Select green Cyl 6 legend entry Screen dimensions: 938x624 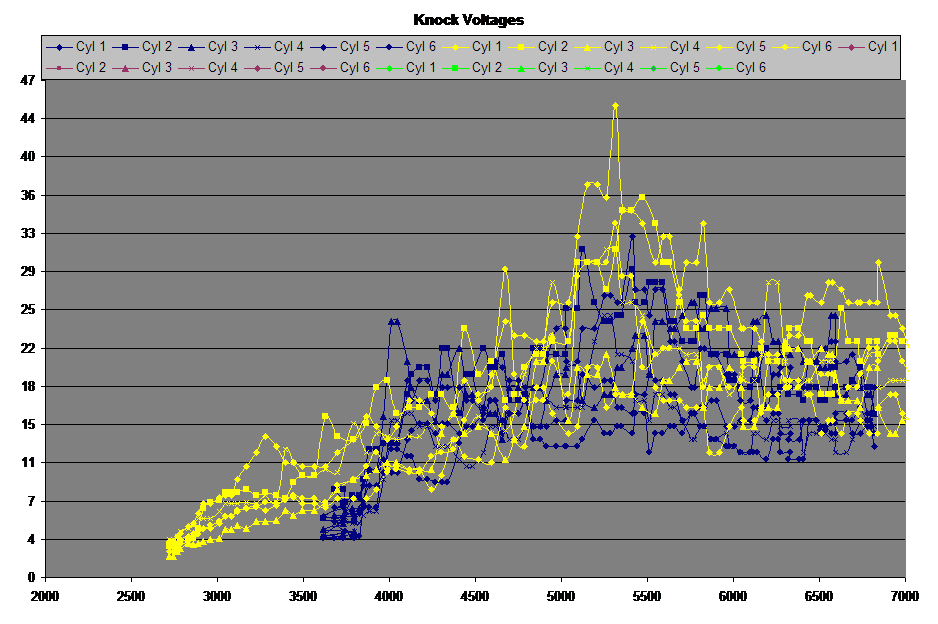tap(736, 68)
